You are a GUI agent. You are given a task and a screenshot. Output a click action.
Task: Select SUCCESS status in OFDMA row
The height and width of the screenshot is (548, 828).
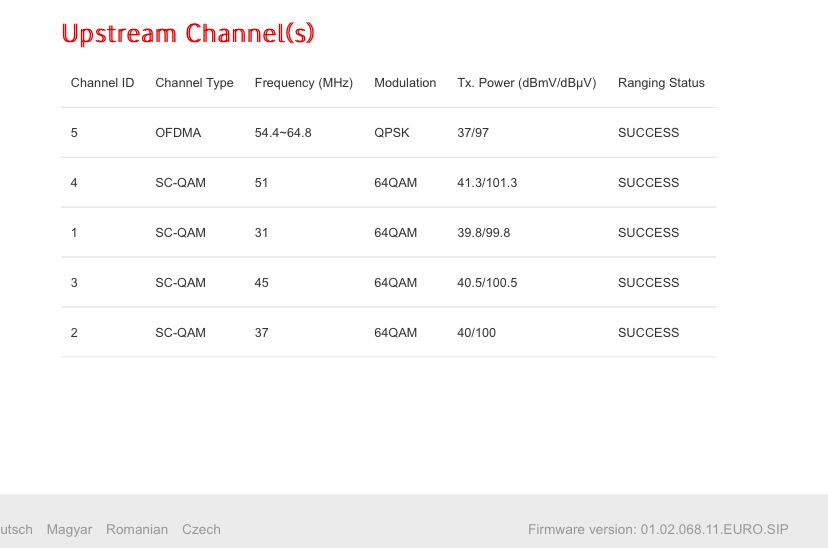click(648, 133)
